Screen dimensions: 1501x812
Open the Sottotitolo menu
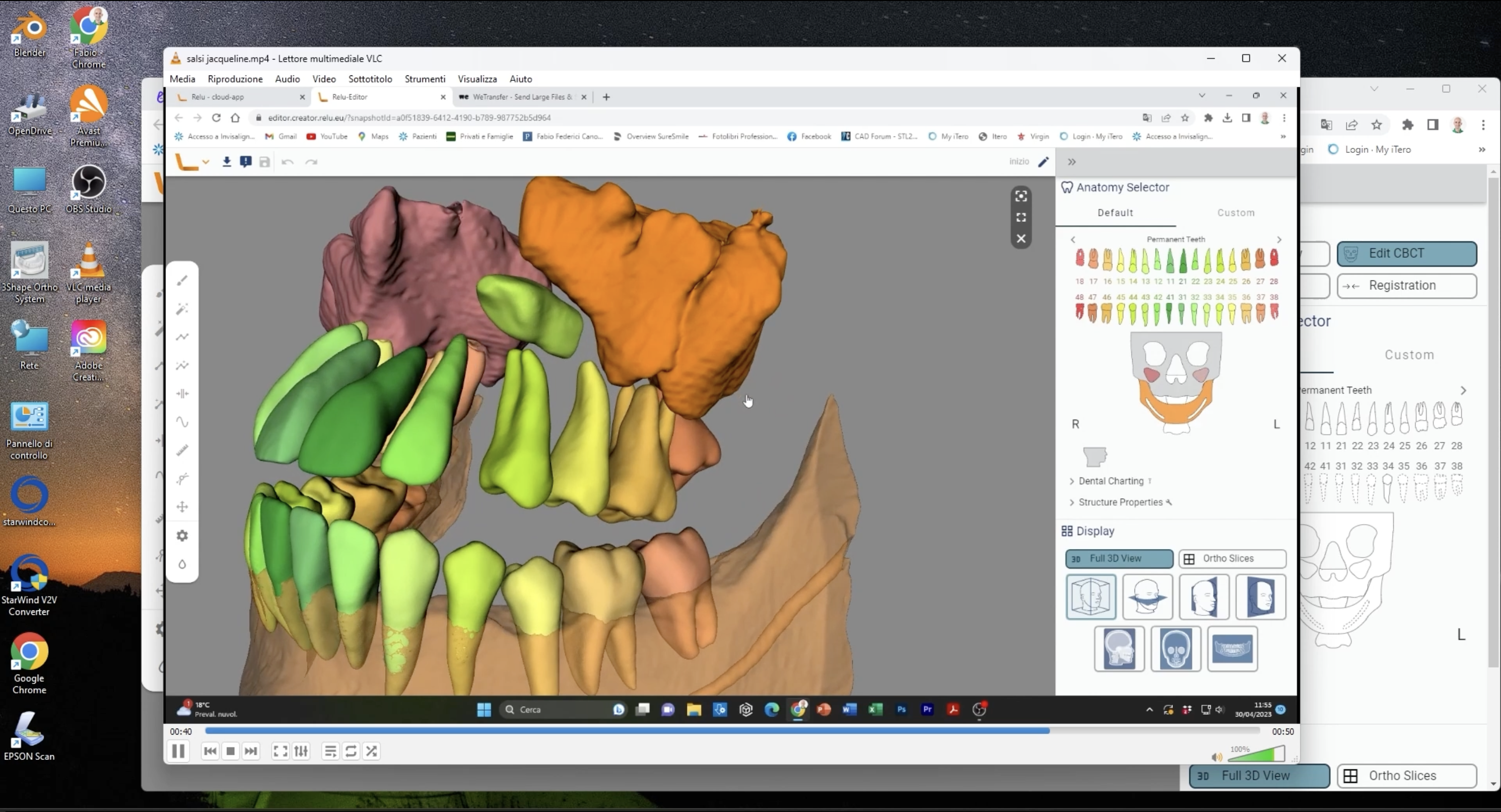[370, 78]
